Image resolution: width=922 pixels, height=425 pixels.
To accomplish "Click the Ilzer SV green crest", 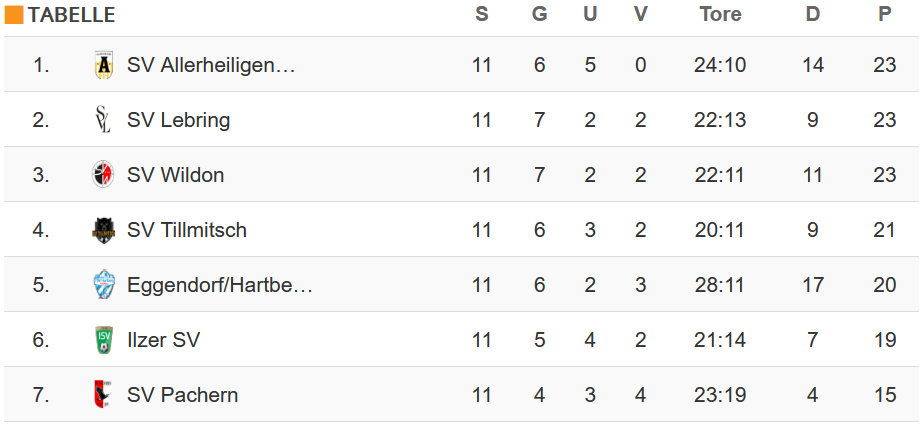I will point(103,340).
